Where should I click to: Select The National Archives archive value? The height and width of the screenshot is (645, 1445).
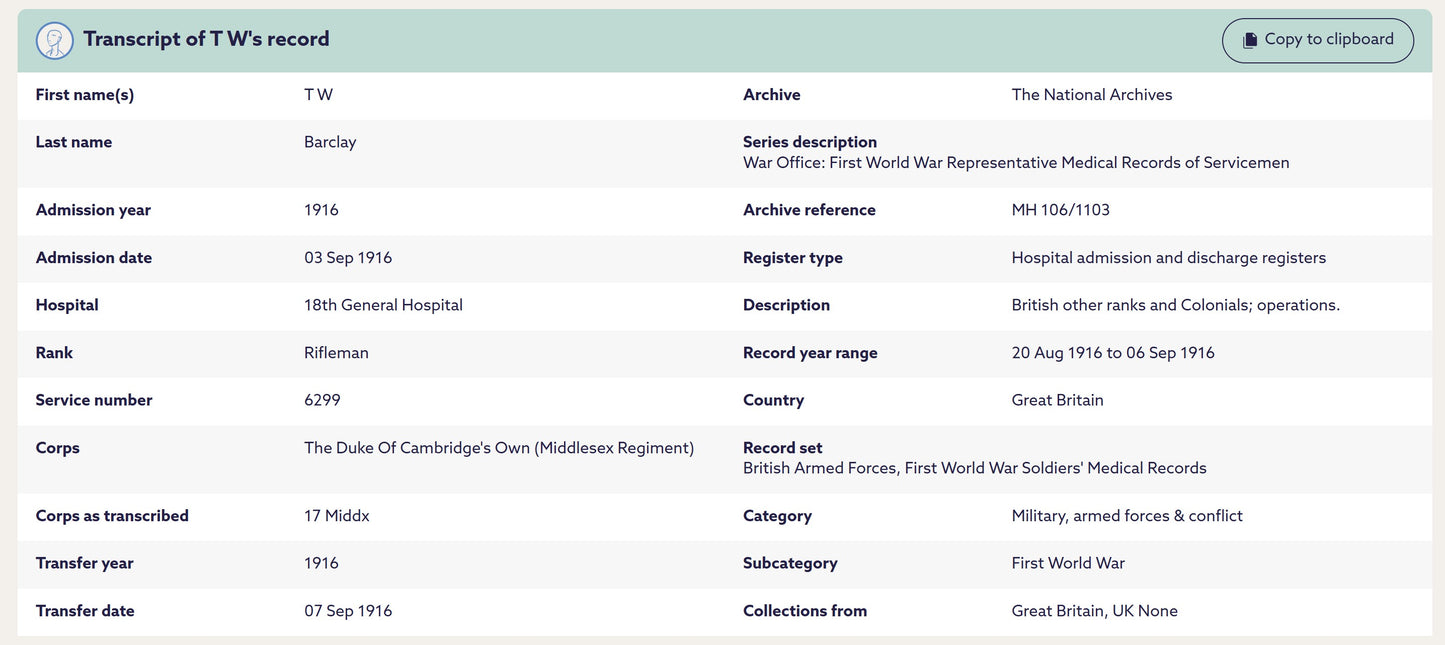[1091, 95]
